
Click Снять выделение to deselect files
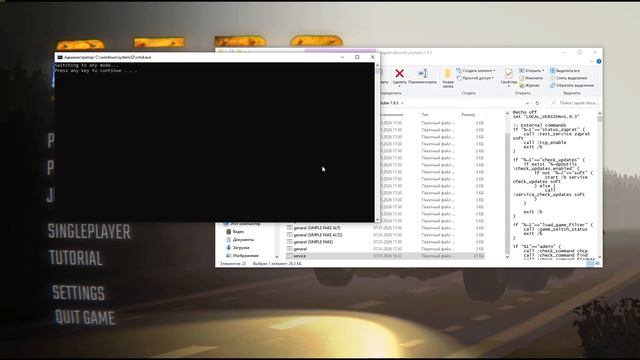pos(569,78)
